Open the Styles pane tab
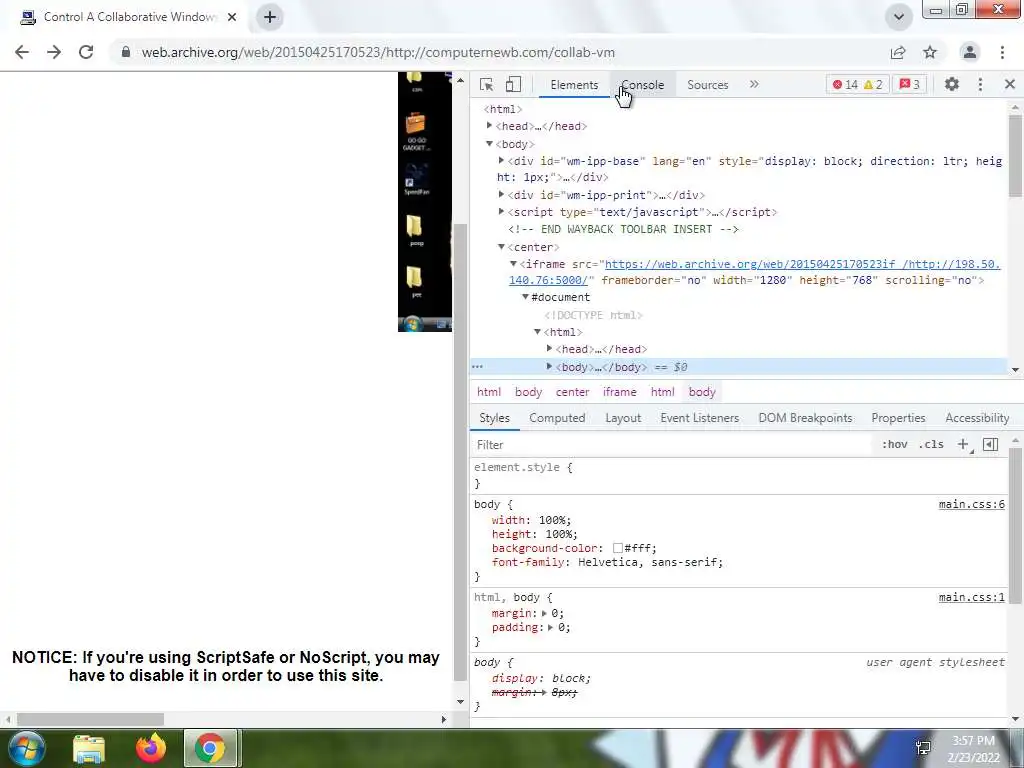The width and height of the screenshot is (1024, 768). click(494, 418)
